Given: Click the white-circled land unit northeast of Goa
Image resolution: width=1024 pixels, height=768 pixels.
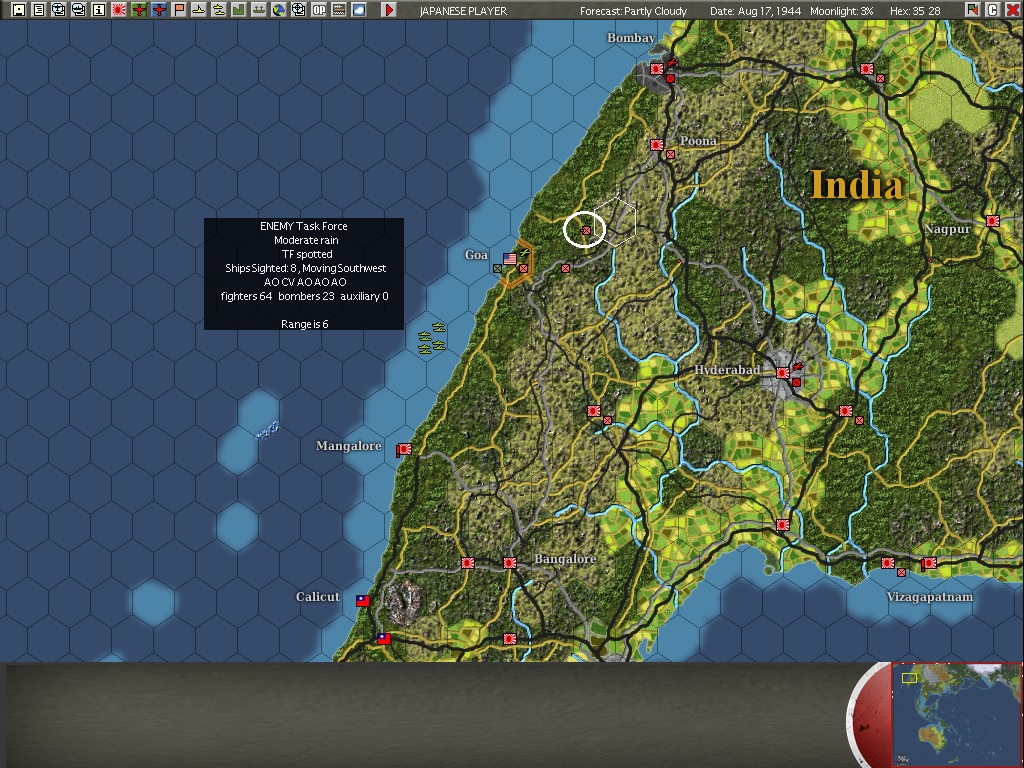Looking at the screenshot, I should coord(586,231).
